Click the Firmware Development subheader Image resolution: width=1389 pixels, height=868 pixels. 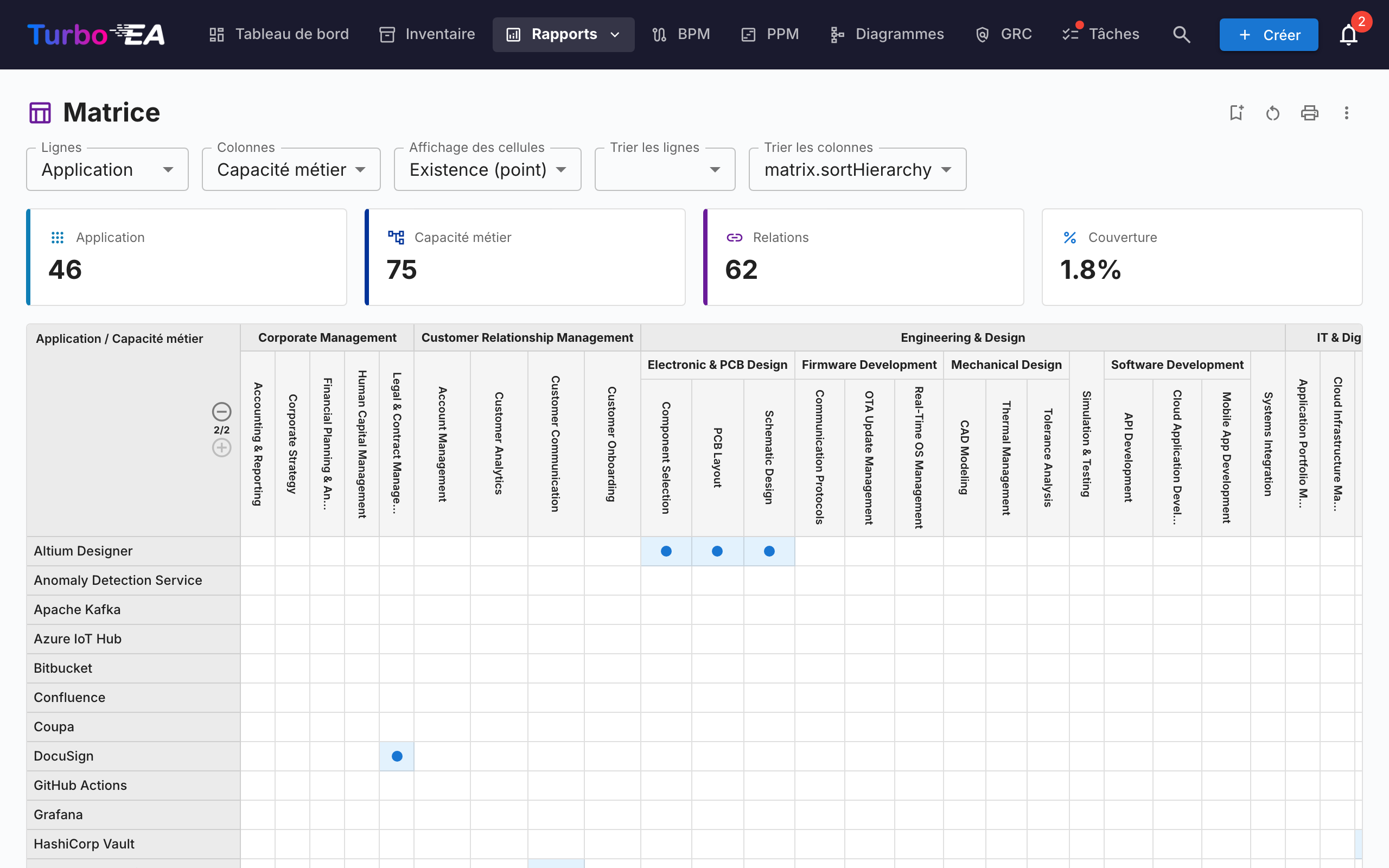(869, 365)
